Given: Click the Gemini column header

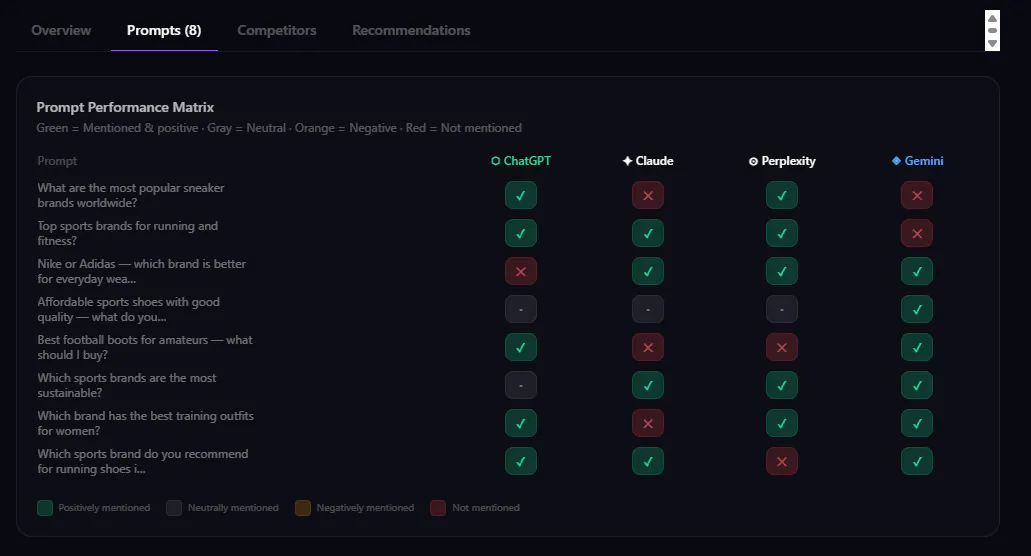Looking at the screenshot, I should pyautogui.click(x=917, y=161).
